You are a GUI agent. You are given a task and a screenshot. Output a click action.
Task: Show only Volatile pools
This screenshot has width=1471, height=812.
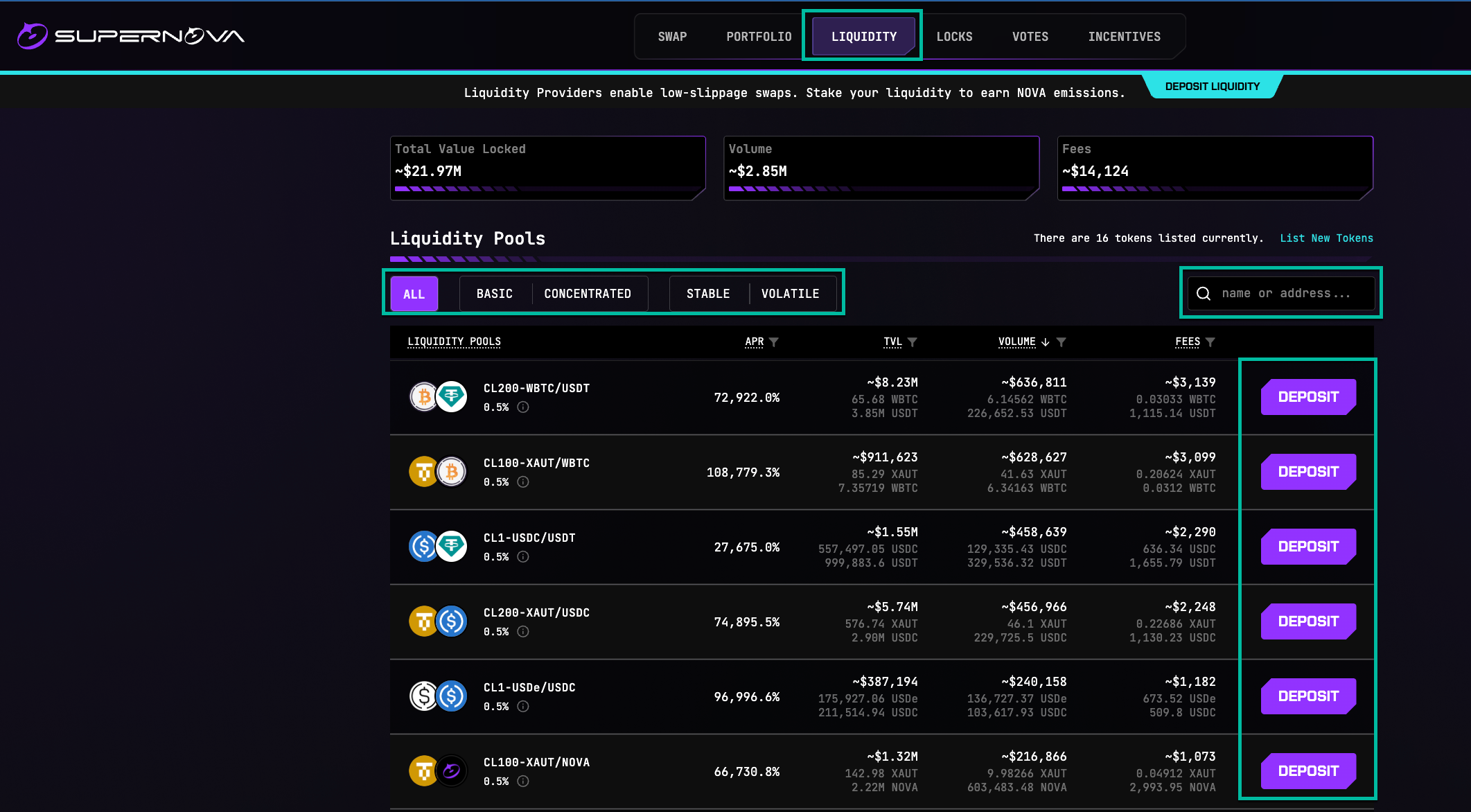(x=790, y=294)
